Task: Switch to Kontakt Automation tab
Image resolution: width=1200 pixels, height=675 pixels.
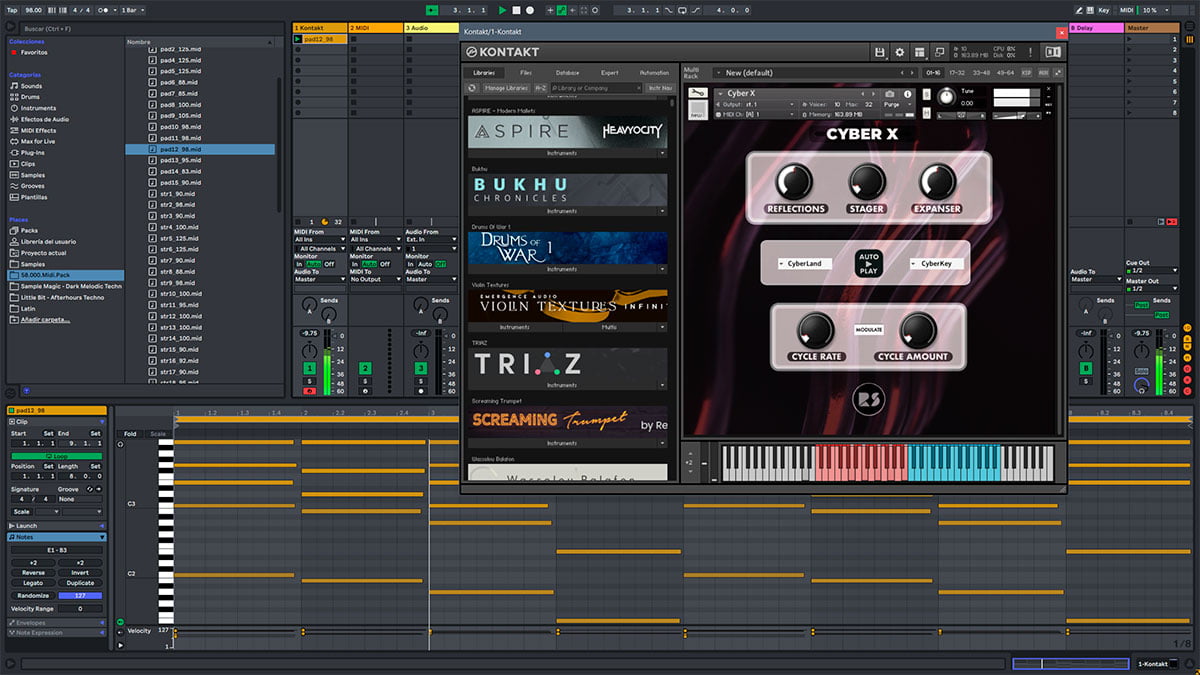Action: [x=654, y=73]
